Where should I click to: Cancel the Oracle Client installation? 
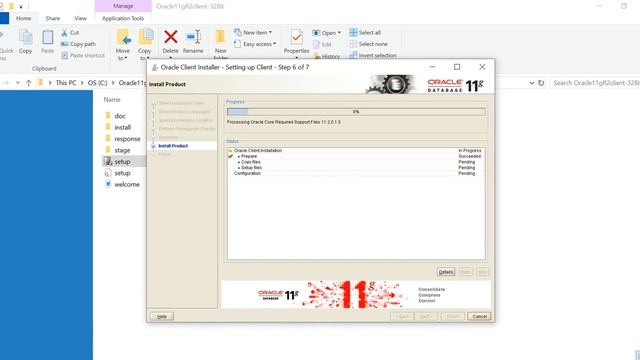479,316
